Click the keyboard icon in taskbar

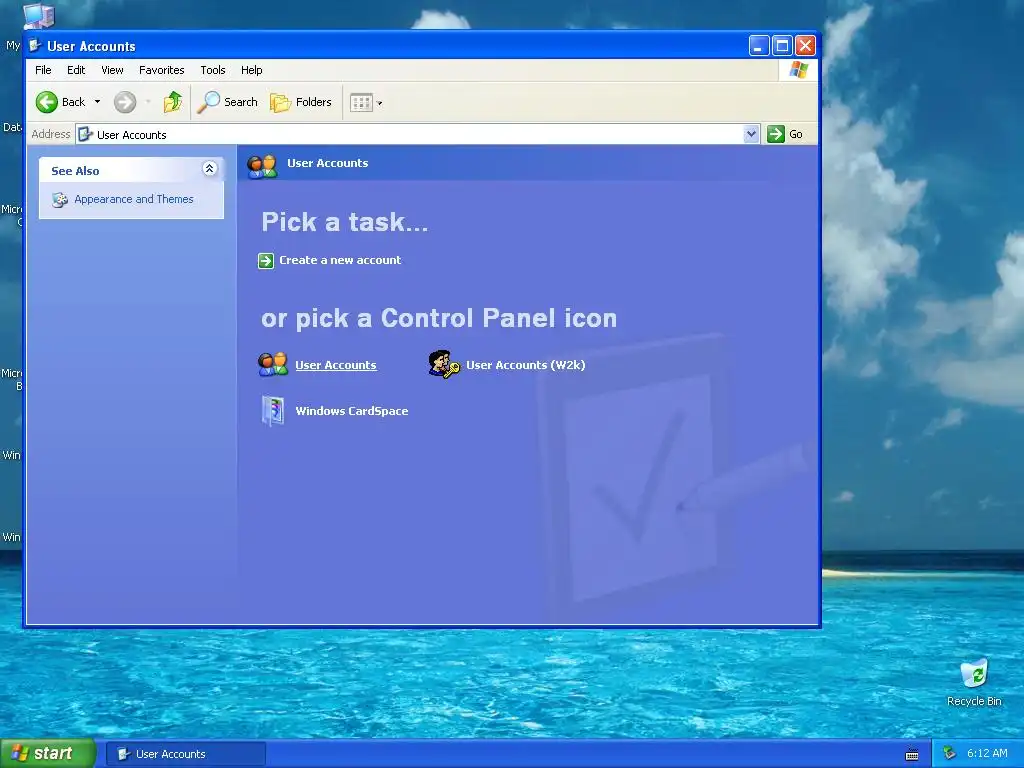(x=912, y=755)
